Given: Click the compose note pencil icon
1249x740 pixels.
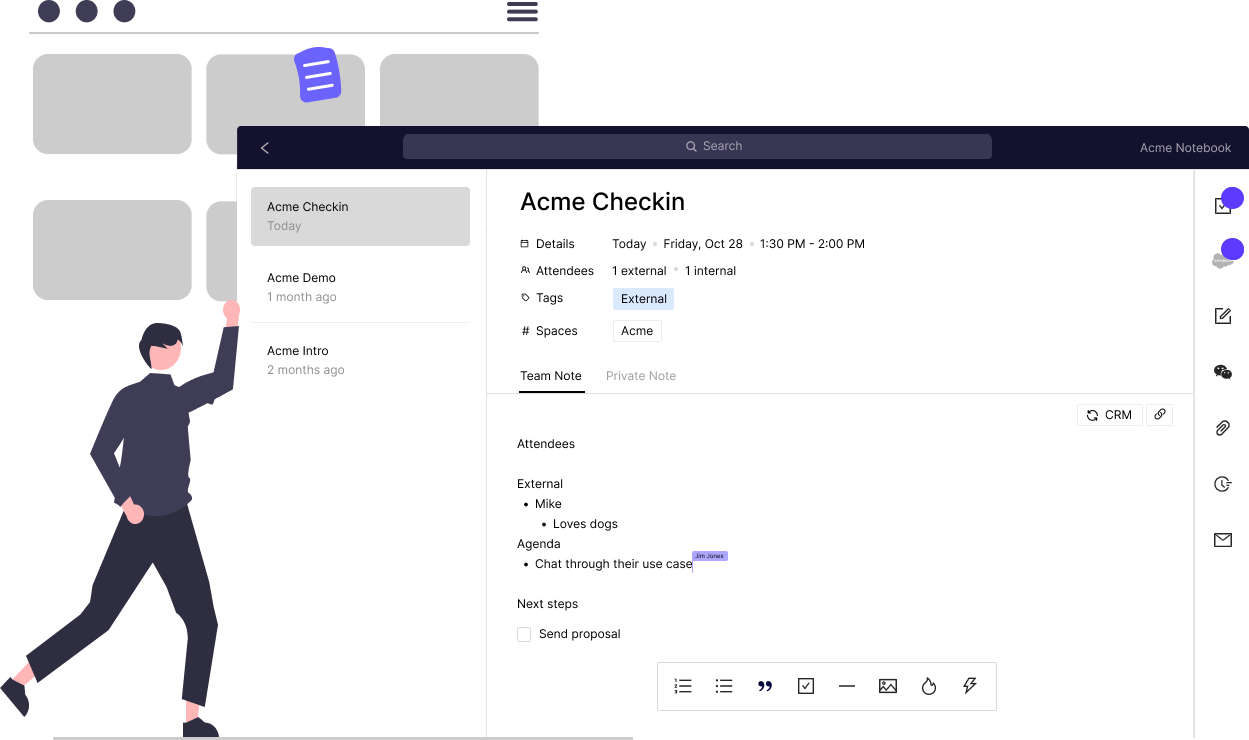Looking at the screenshot, I should coord(1222,316).
